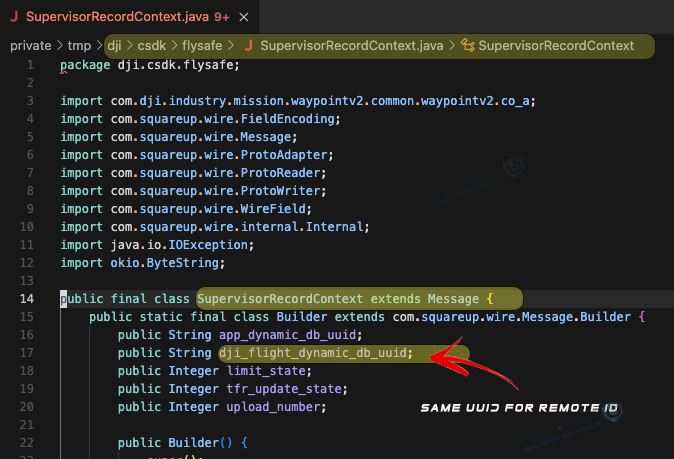Click line number 14 in the gutter
Viewport: 674px width, 459px height.
pos(27,298)
